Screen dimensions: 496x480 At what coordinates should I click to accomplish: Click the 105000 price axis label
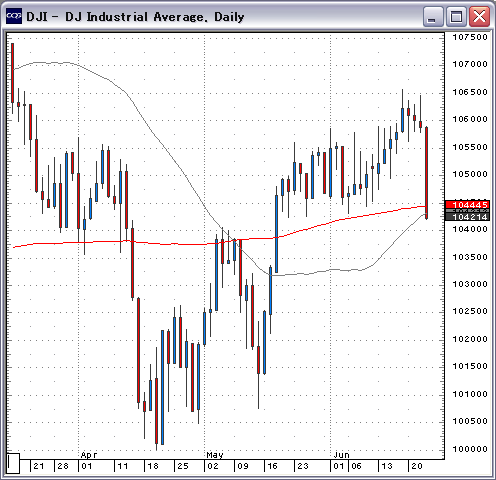(470, 174)
